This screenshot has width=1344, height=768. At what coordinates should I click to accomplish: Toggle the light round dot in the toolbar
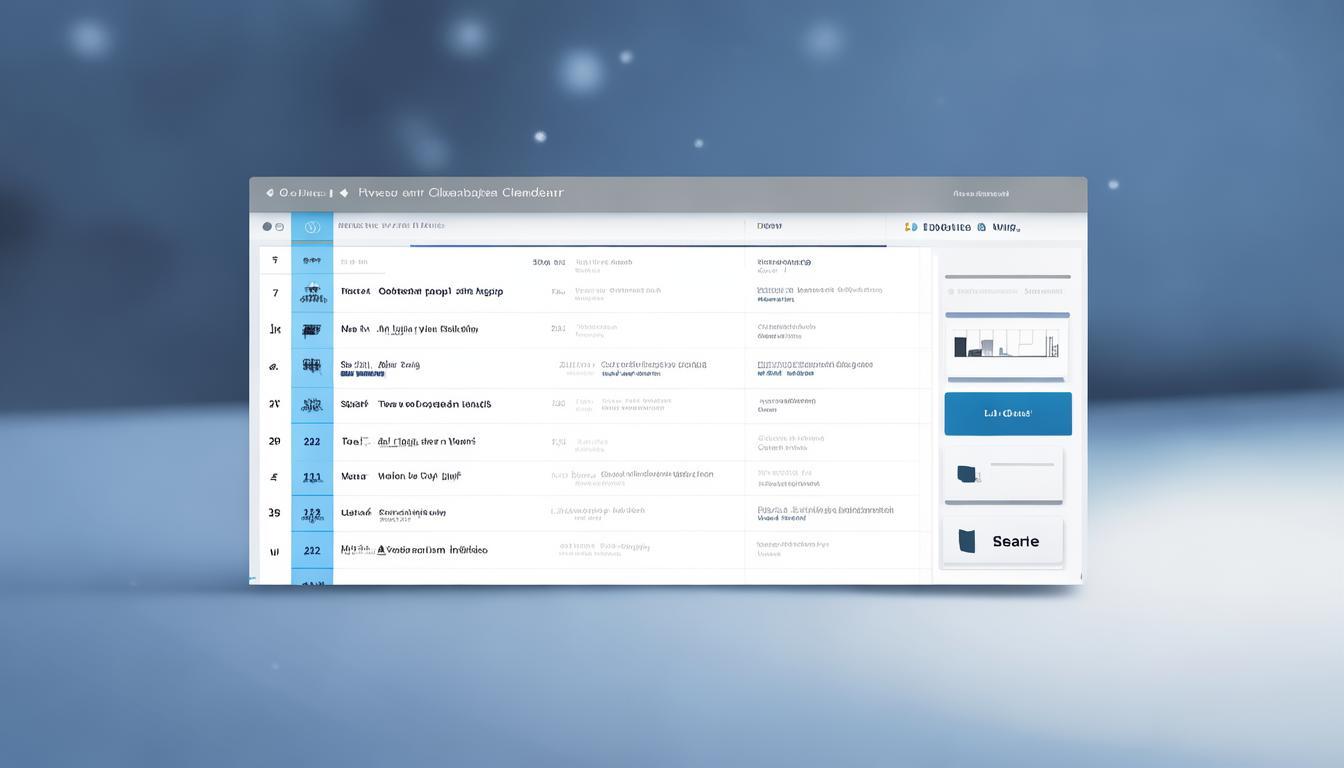click(x=279, y=227)
